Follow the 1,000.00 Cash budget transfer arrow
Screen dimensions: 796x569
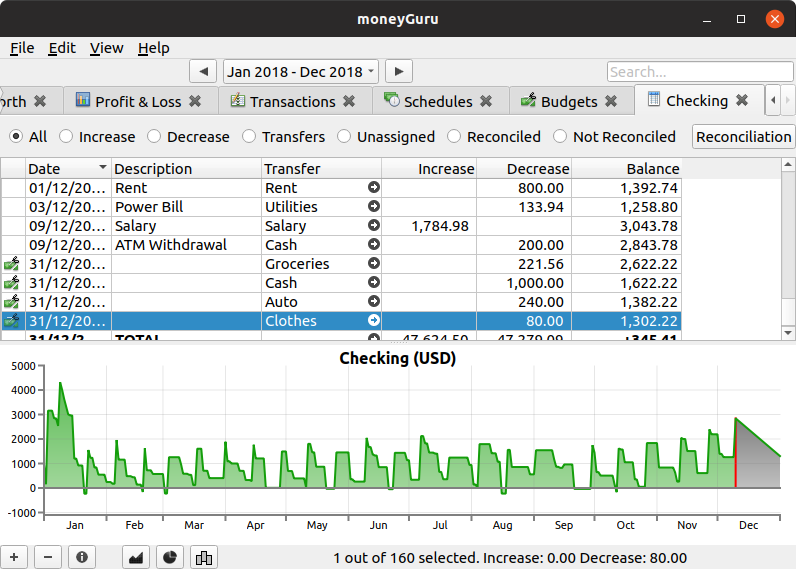pyautogui.click(x=374, y=282)
